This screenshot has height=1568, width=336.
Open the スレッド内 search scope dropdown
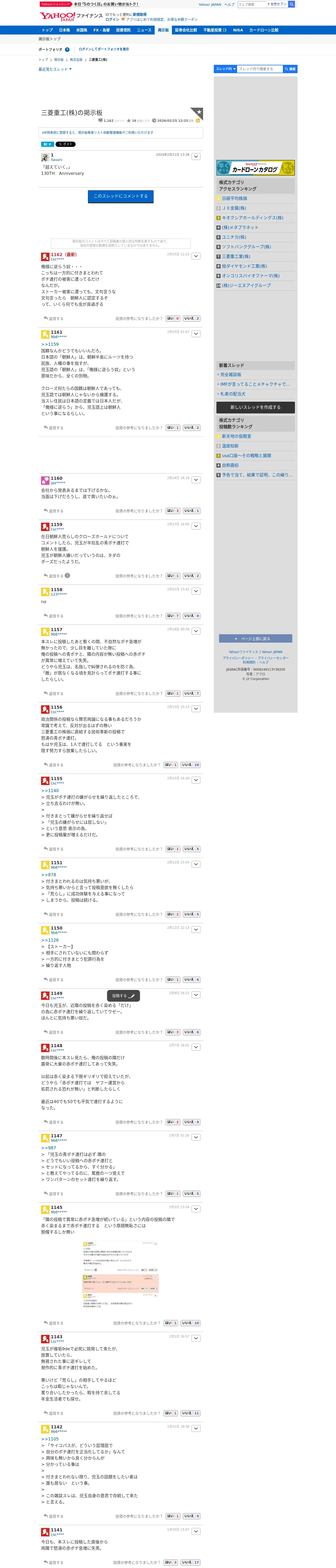[225, 69]
